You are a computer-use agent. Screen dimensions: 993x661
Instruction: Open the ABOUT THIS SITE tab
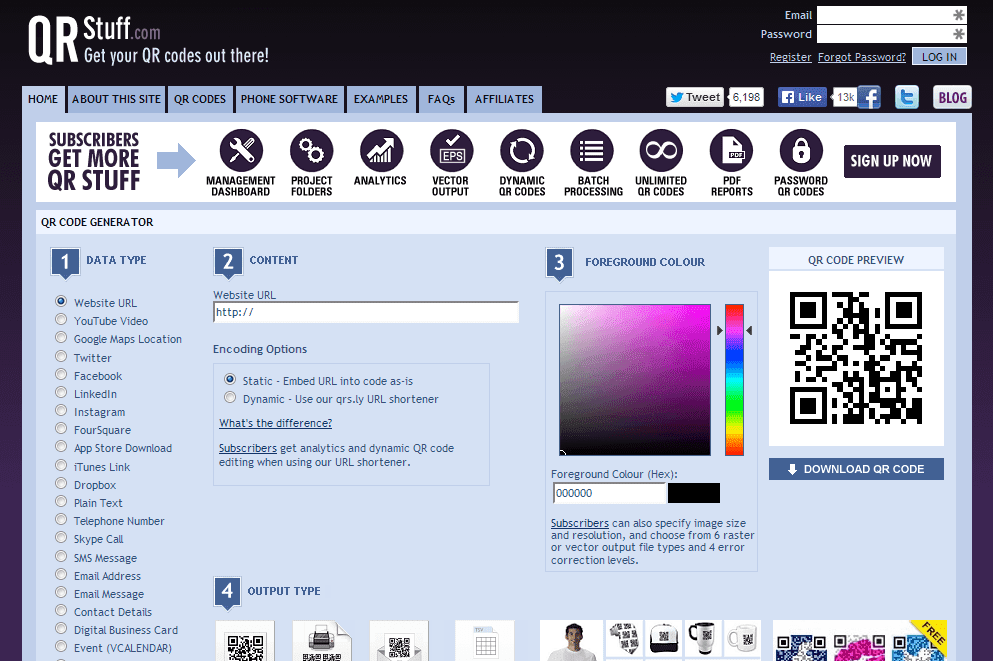tap(117, 99)
